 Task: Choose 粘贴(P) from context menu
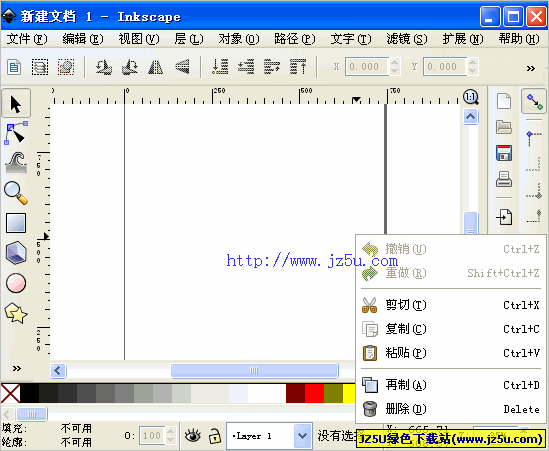pos(451,353)
